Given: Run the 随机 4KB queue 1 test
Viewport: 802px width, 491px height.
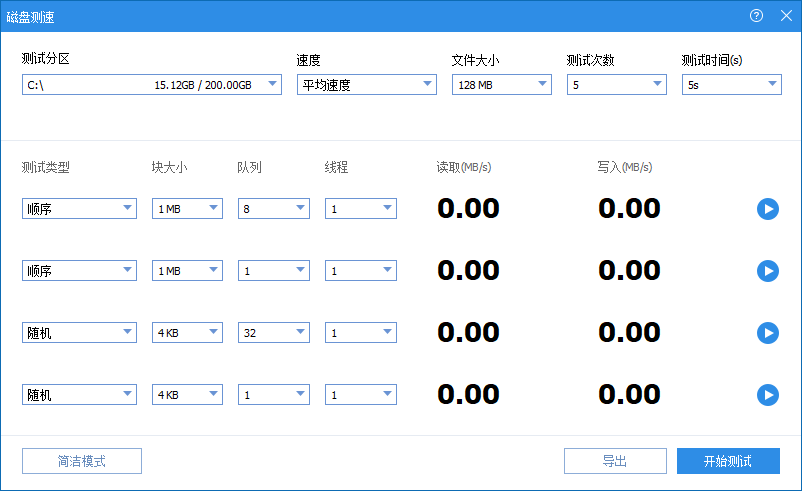Looking at the screenshot, I should coord(768,395).
